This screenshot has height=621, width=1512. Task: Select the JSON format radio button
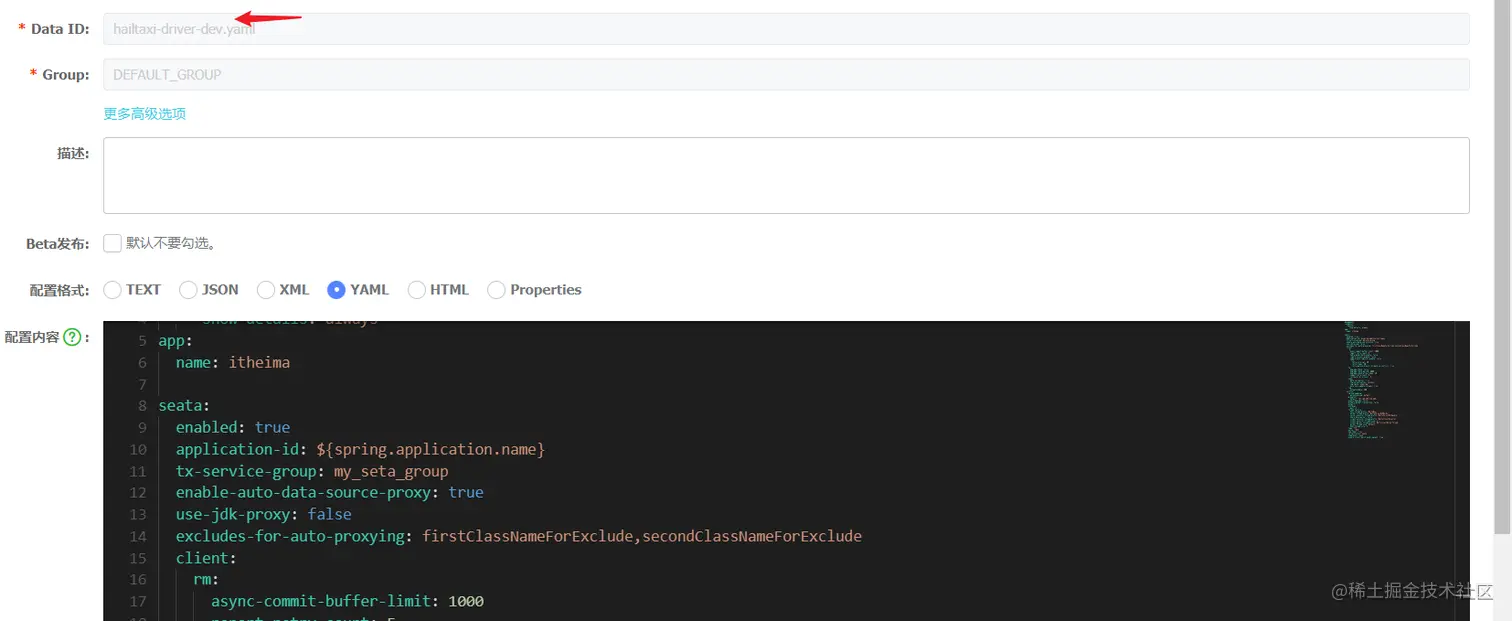pos(188,290)
